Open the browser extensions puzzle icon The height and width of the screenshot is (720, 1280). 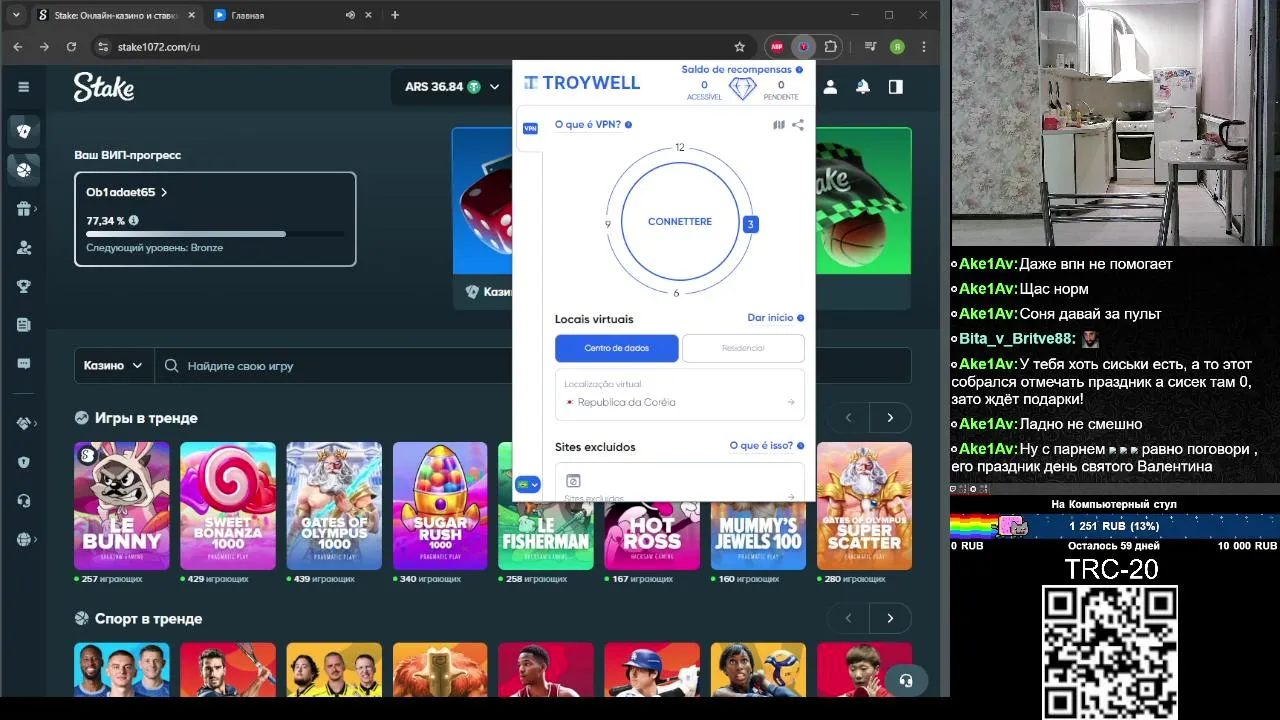pos(831,46)
